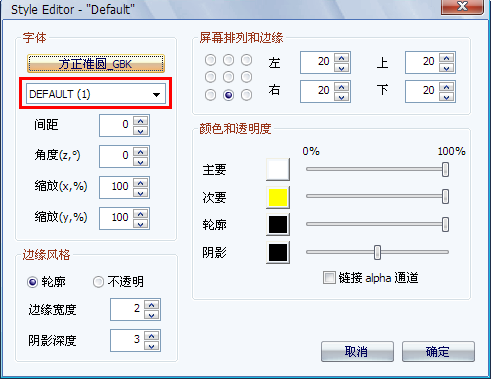Decrease the 阴影深度 shadow depth
491x380 pixels.
152,346
